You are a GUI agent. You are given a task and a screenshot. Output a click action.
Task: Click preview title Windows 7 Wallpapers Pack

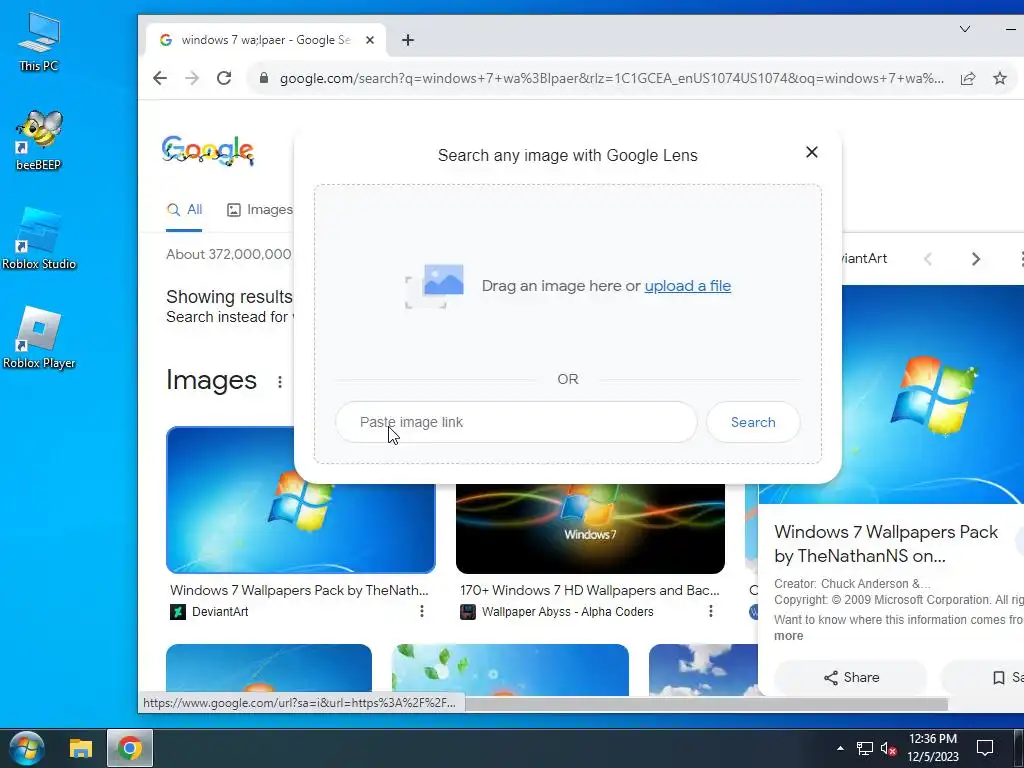pos(886,544)
